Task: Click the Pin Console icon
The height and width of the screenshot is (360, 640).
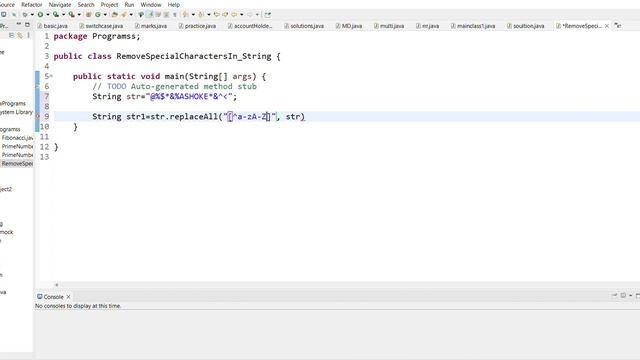Action: tap(614, 296)
